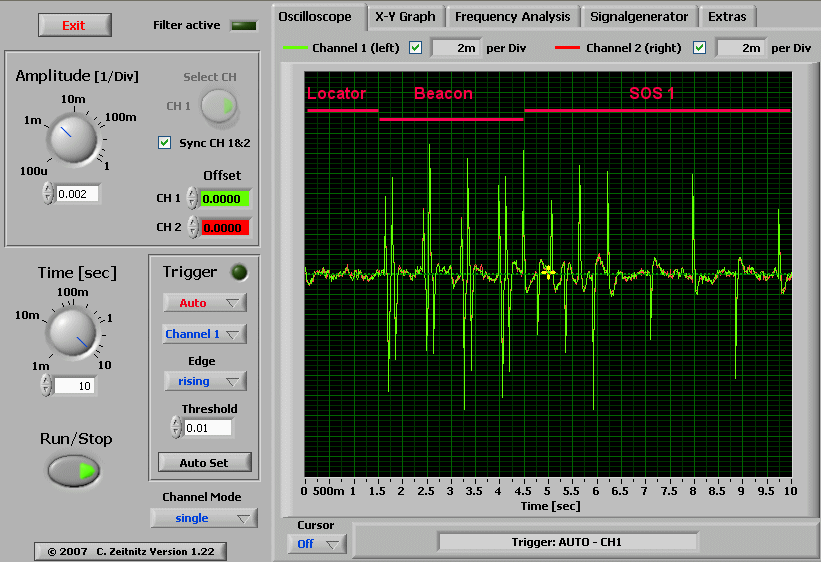Screen dimensions: 821x562
Task: Click the Run/Stop play button
Action: [73, 470]
